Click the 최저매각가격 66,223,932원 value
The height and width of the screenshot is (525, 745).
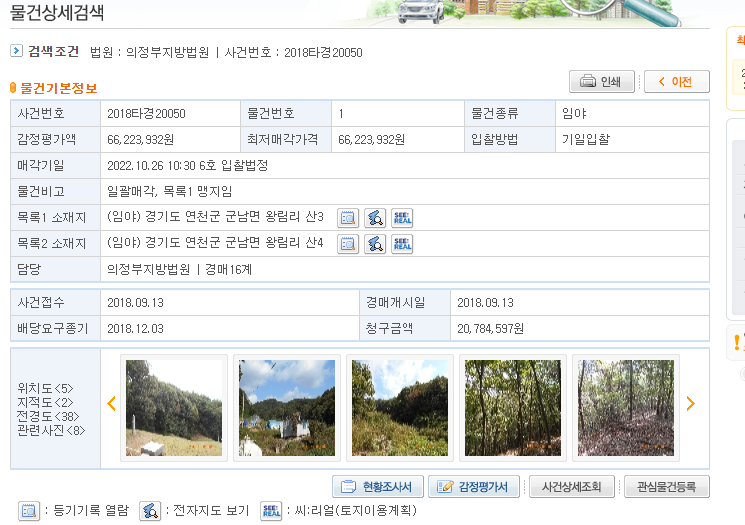coord(372,140)
